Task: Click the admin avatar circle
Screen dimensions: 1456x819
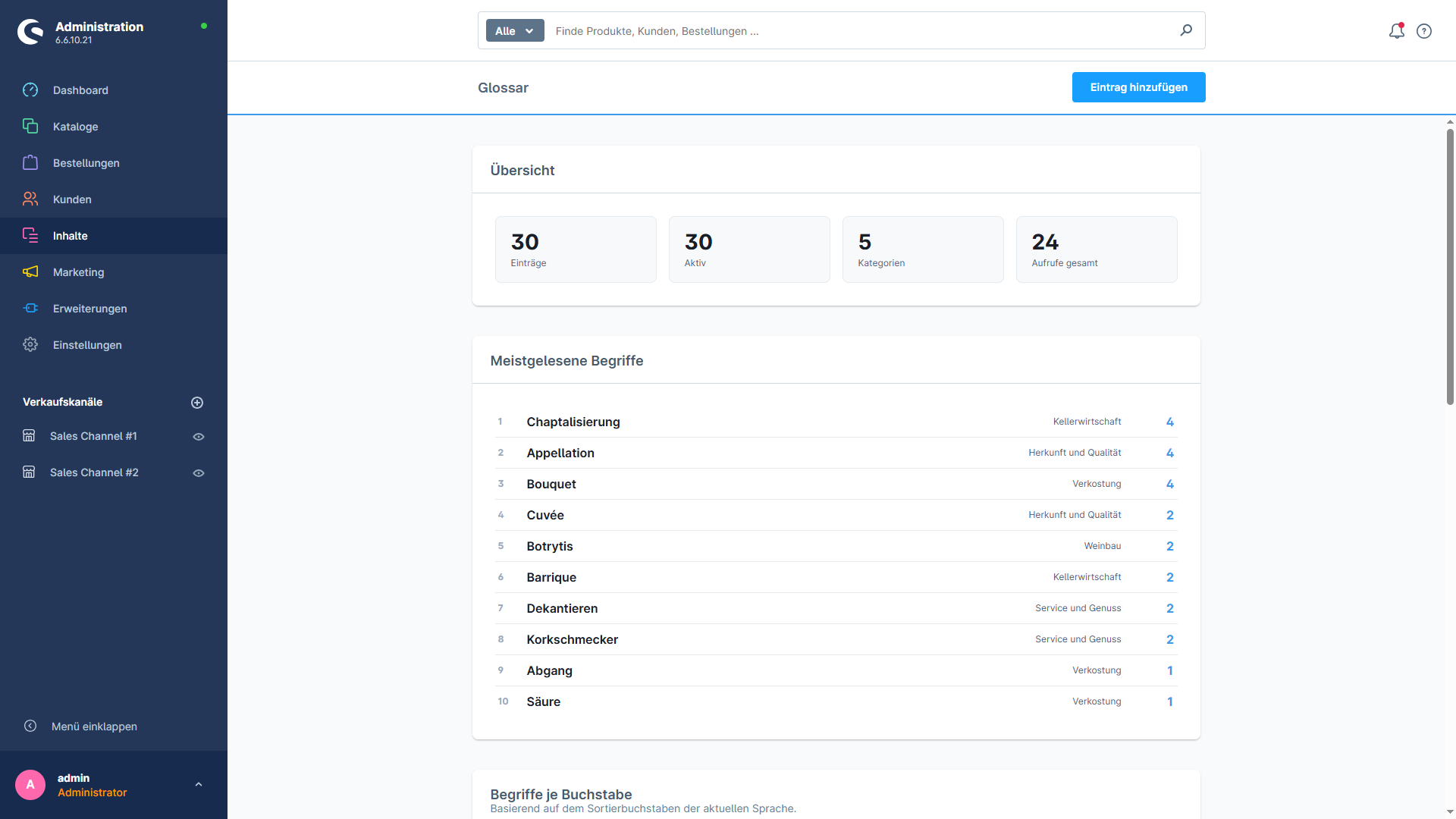Action: point(30,785)
